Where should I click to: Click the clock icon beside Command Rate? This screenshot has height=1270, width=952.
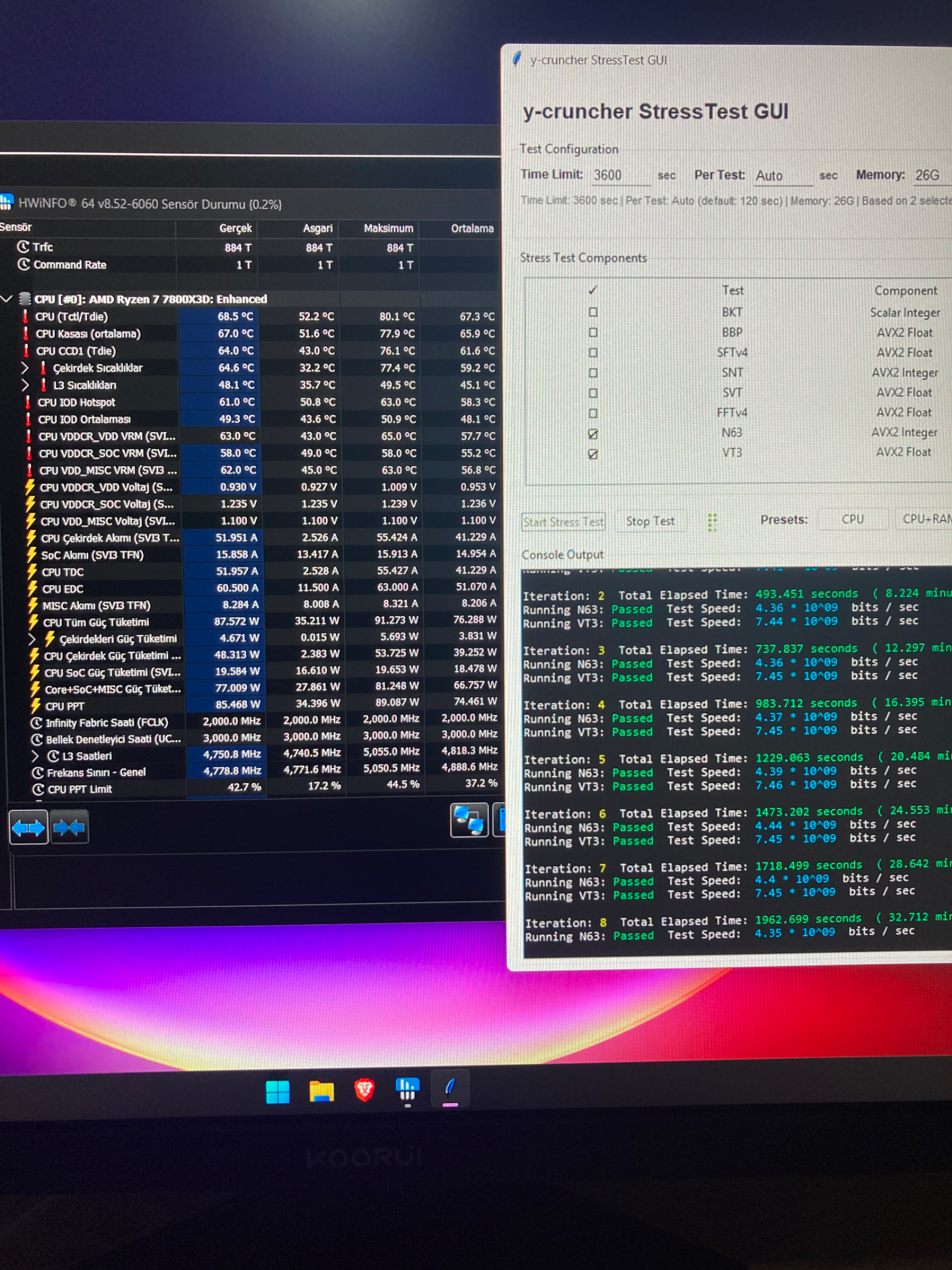coord(24,265)
